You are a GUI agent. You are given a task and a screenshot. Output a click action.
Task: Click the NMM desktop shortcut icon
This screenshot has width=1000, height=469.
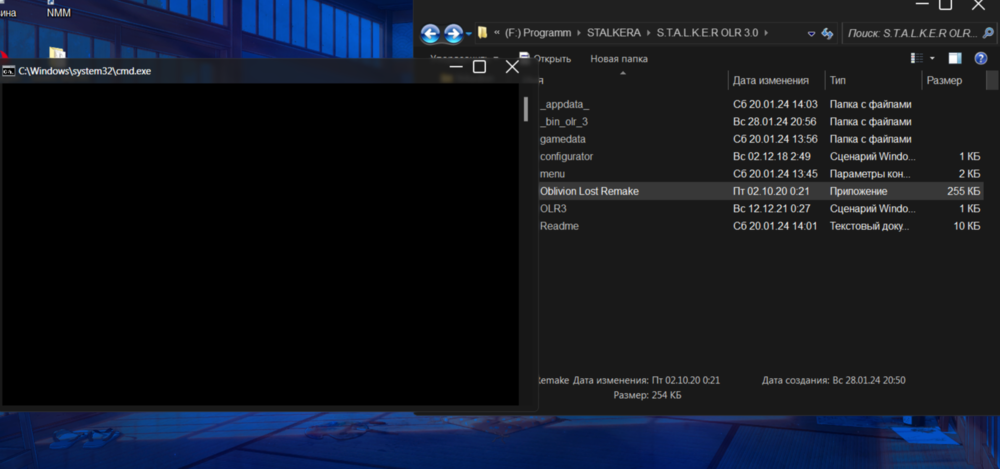58,13
